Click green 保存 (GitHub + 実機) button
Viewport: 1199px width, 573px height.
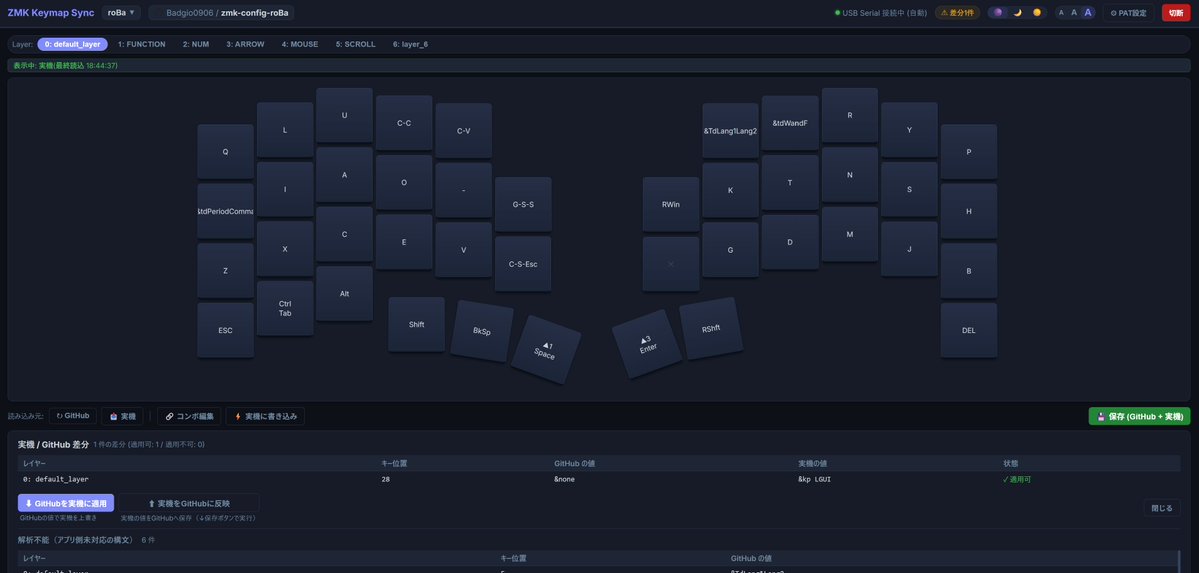click(x=1139, y=416)
